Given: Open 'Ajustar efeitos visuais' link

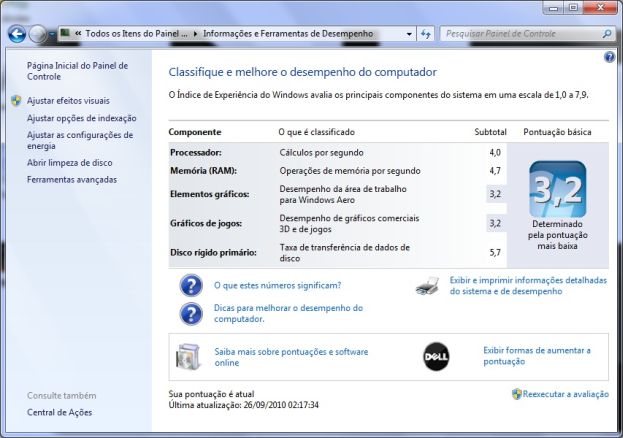Looking at the screenshot, I should [x=68, y=101].
